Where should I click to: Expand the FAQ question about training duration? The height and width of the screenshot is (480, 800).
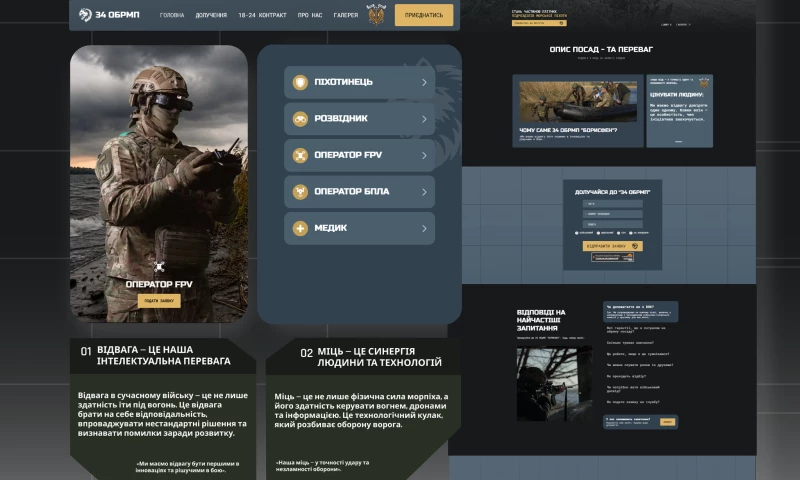tap(630, 343)
